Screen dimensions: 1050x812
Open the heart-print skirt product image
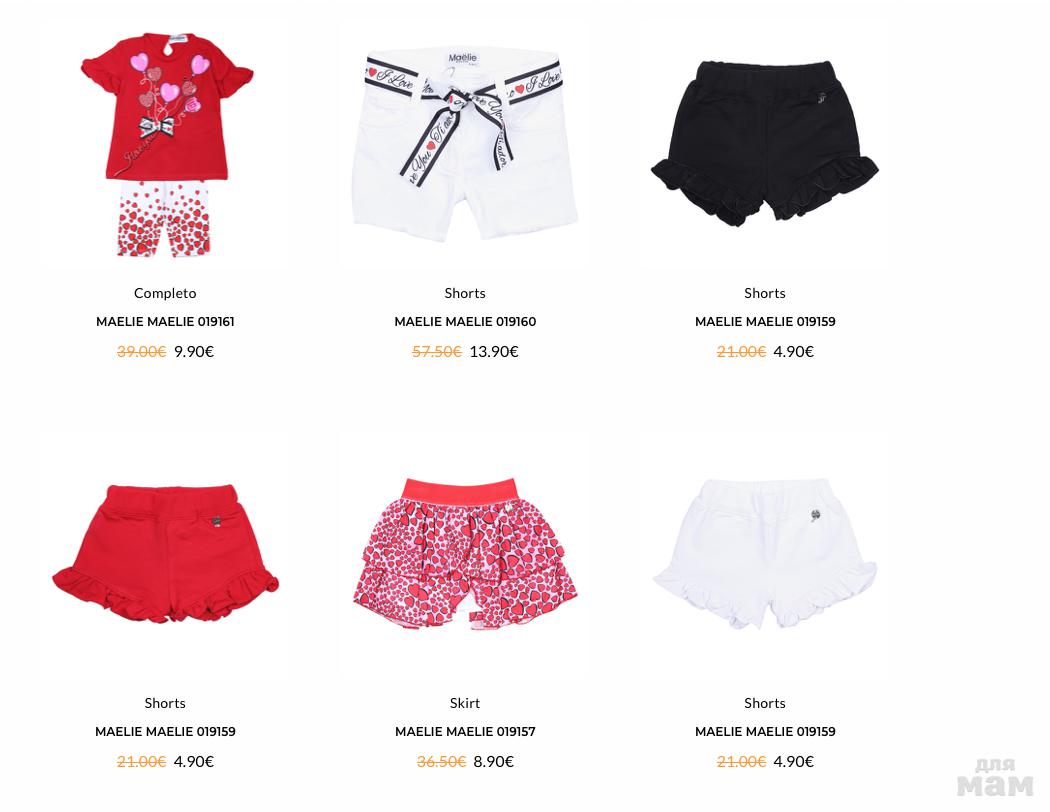pos(465,554)
